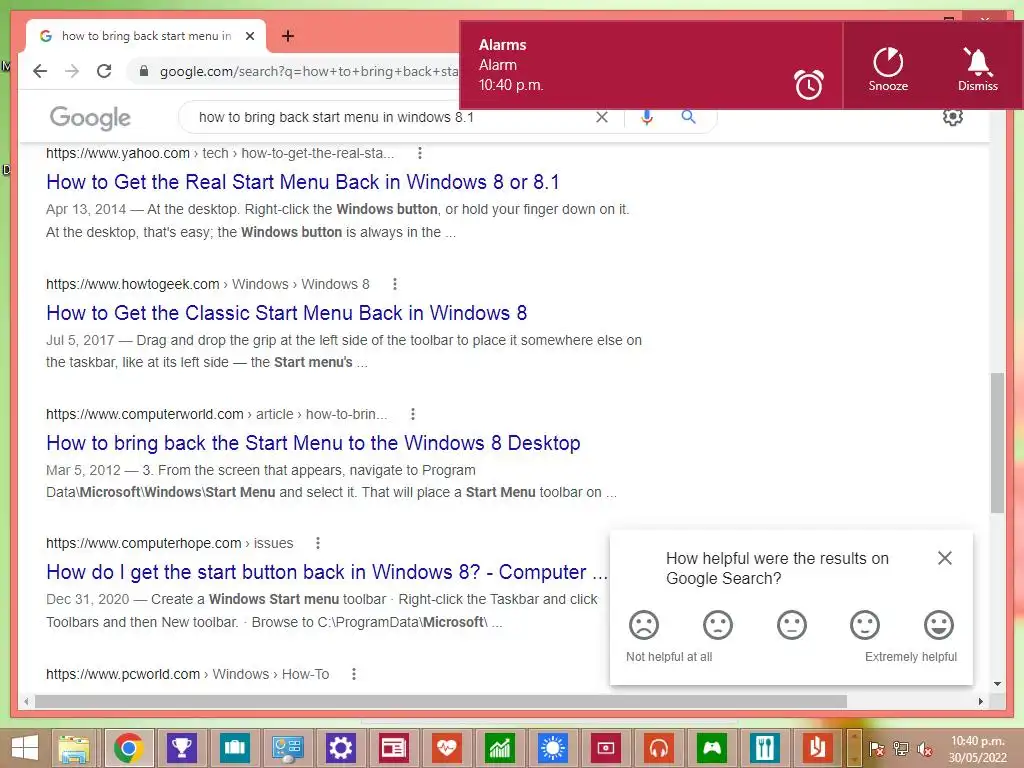Go back to the previous page
The image size is (1024, 768).
point(40,71)
